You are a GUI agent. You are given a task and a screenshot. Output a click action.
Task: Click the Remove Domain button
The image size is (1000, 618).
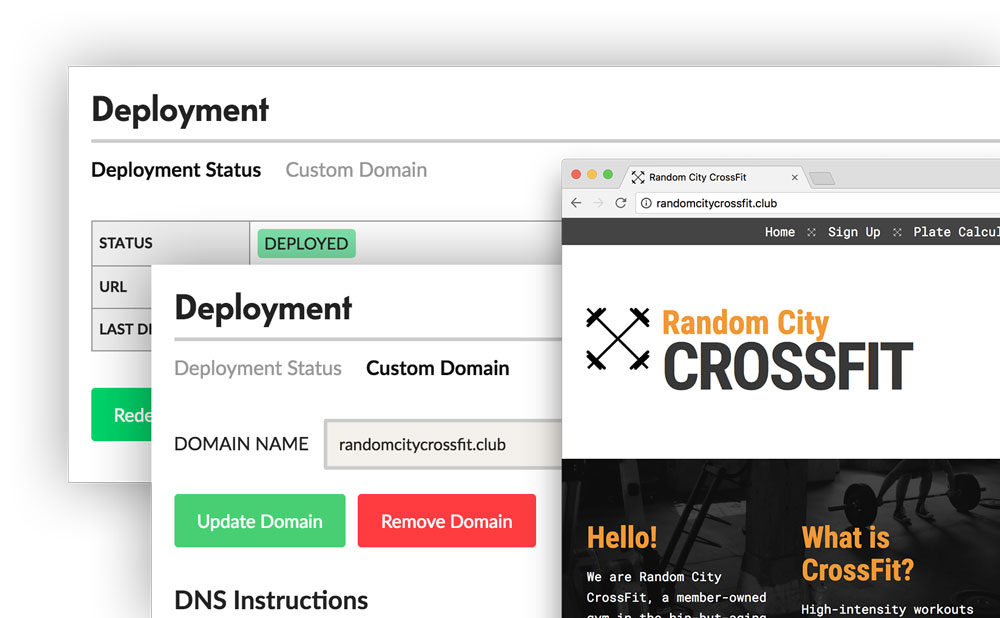(446, 520)
